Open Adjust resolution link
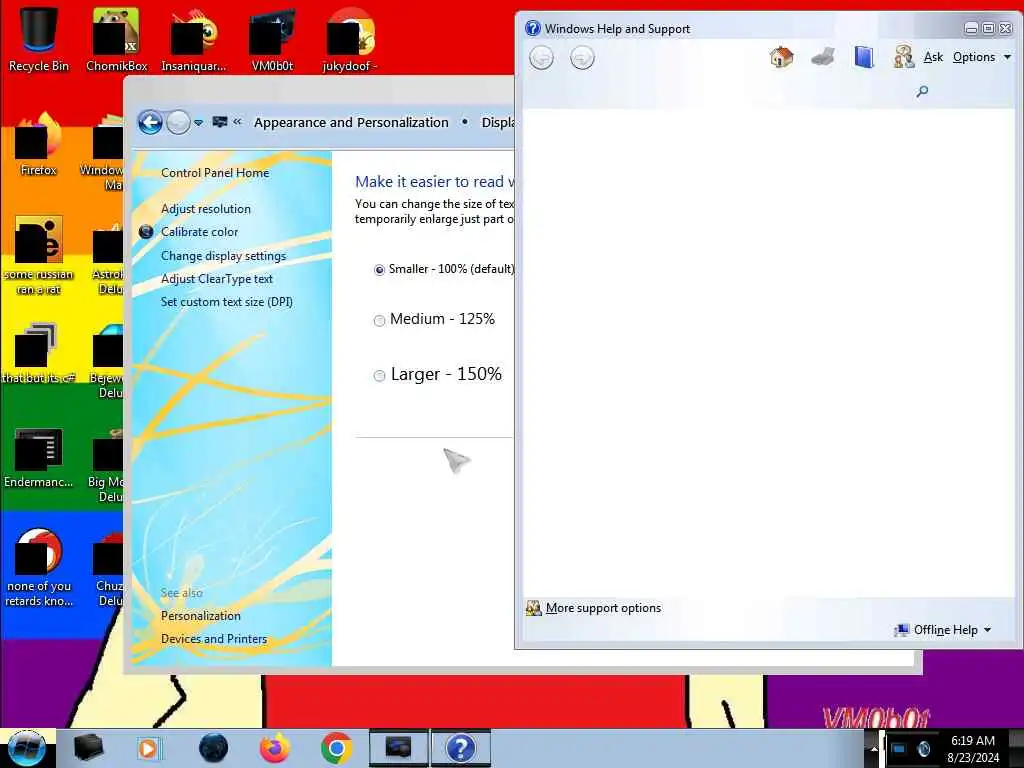This screenshot has width=1024, height=768. [x=206, y=209]
